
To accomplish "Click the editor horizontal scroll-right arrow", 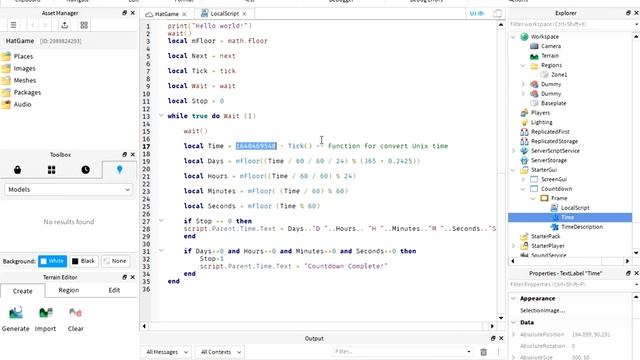I will click(492, 326).
